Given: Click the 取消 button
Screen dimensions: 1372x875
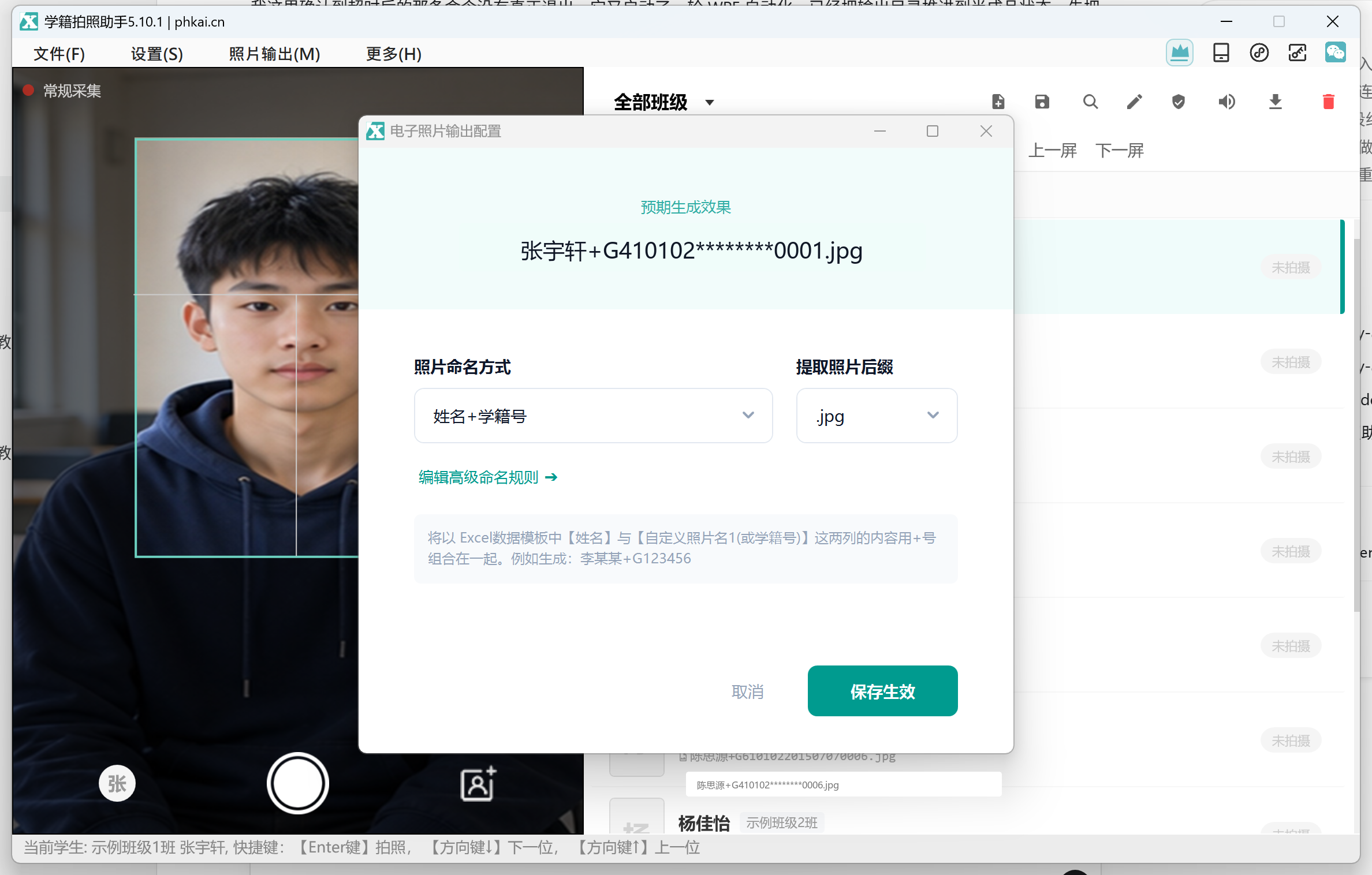Looking at the screenshot, I should [747, 691].
